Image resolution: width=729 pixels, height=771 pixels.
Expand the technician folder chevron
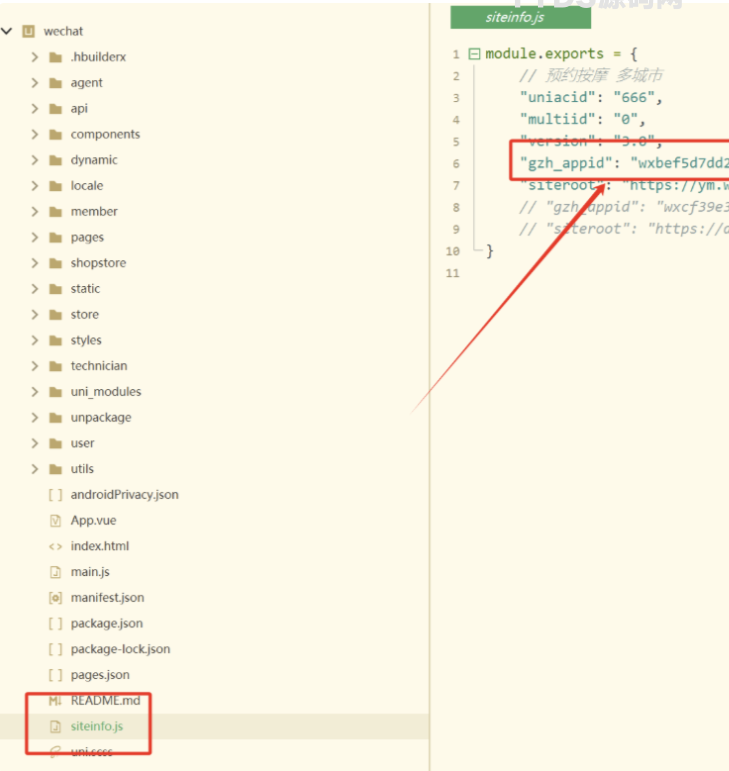pyautogui.click(x=35, y=366)
